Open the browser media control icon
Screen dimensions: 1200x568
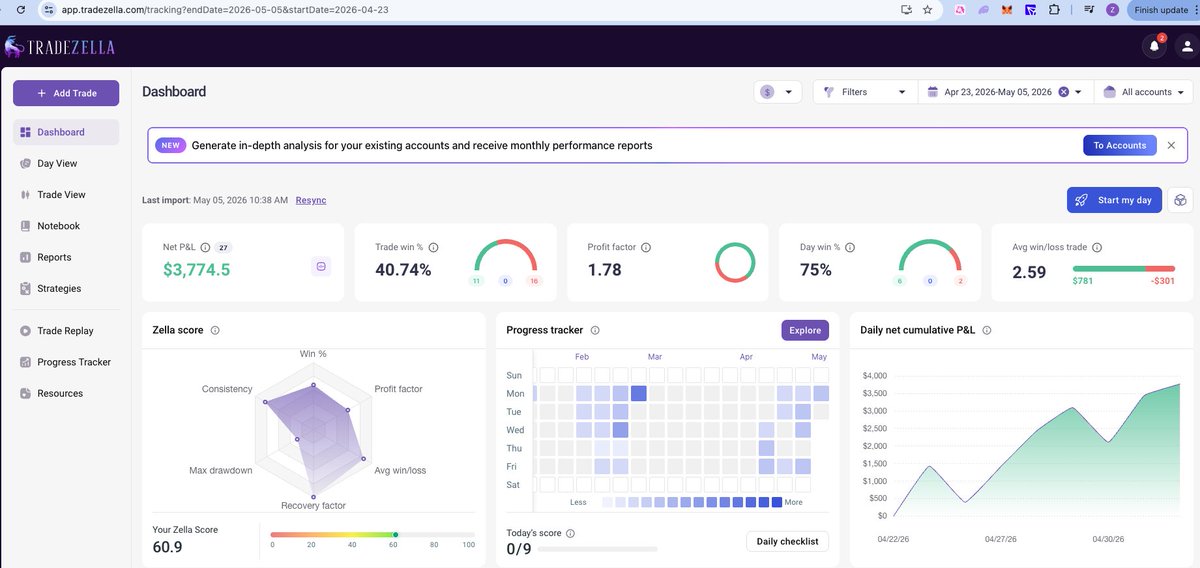coord(1088,10)
